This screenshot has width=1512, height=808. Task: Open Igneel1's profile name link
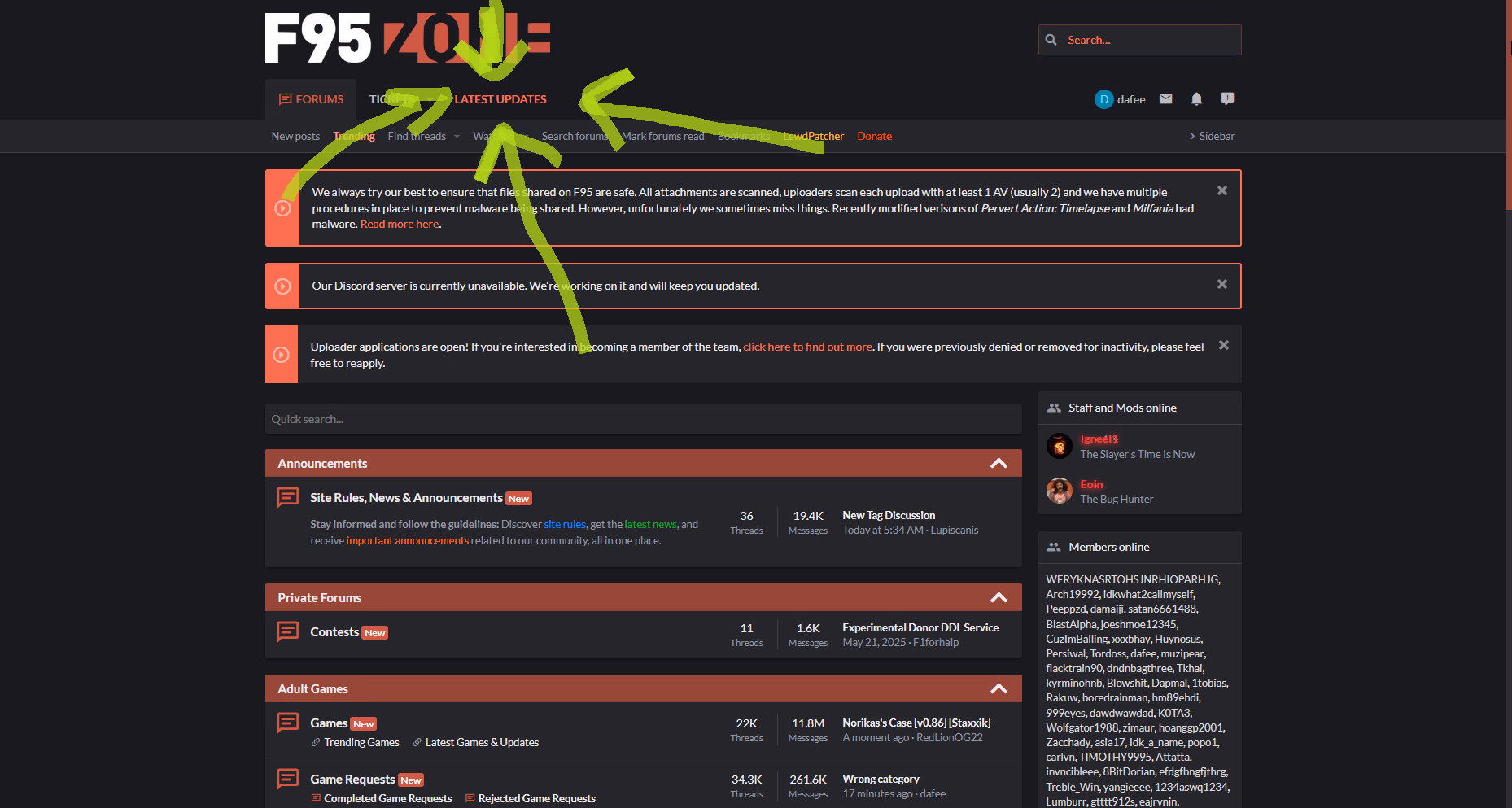pos(1099,439)
